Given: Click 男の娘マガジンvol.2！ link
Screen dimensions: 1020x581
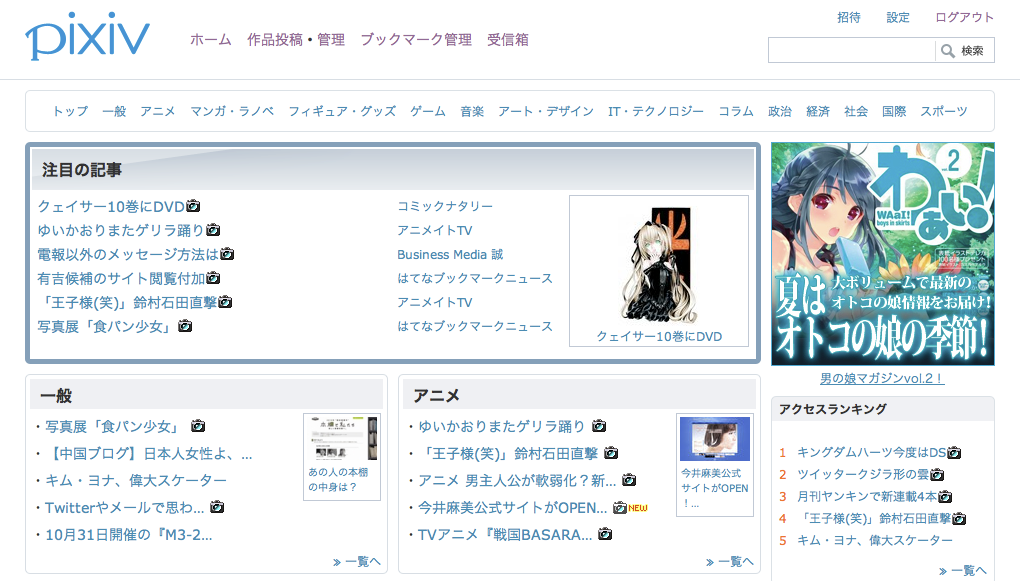Looking at the screenshot, I should click(882, 378).
